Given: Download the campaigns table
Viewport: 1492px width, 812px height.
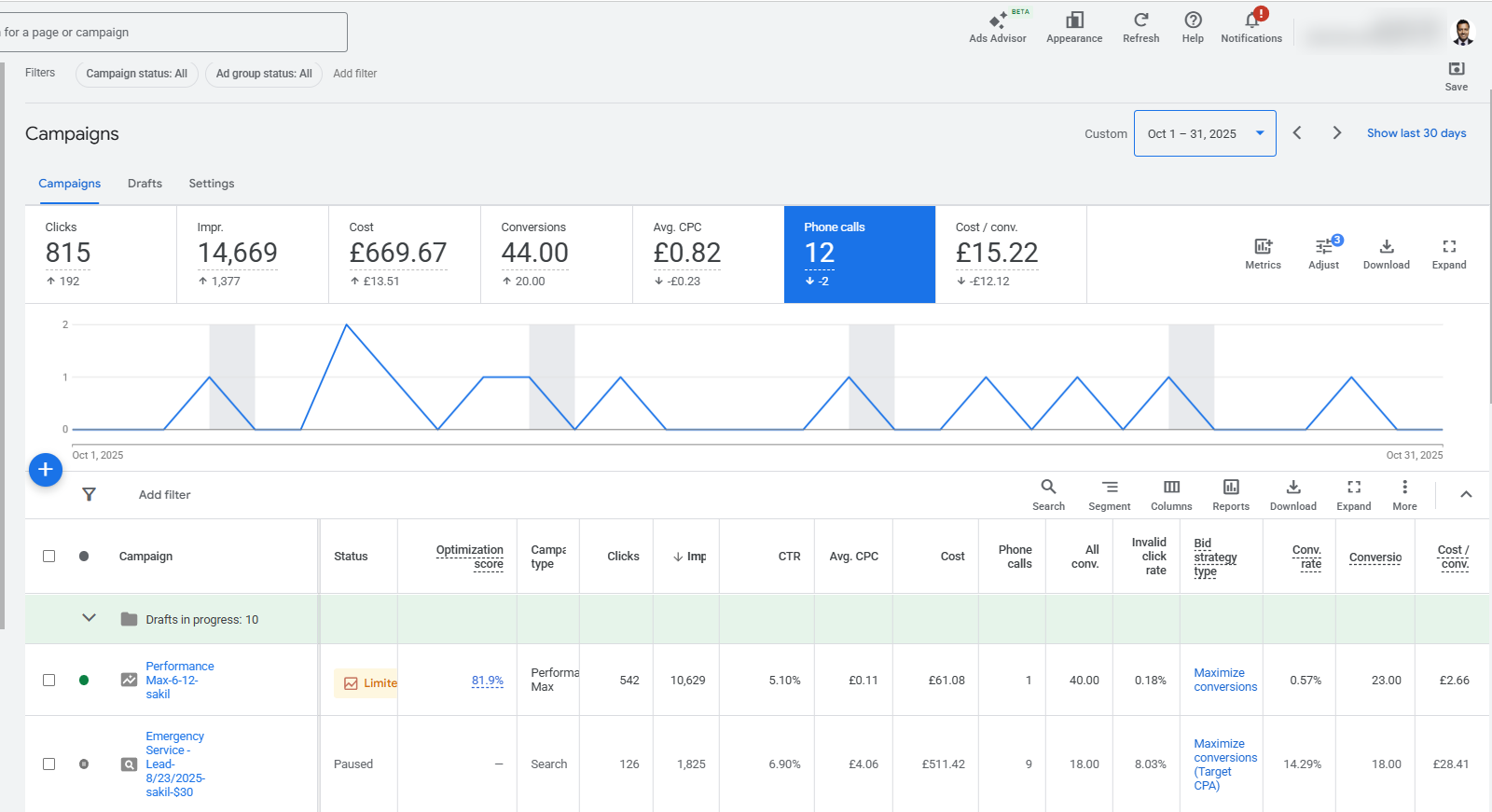Looking at the screenshot, I should pyautogui.click(x=1292, y=494).
